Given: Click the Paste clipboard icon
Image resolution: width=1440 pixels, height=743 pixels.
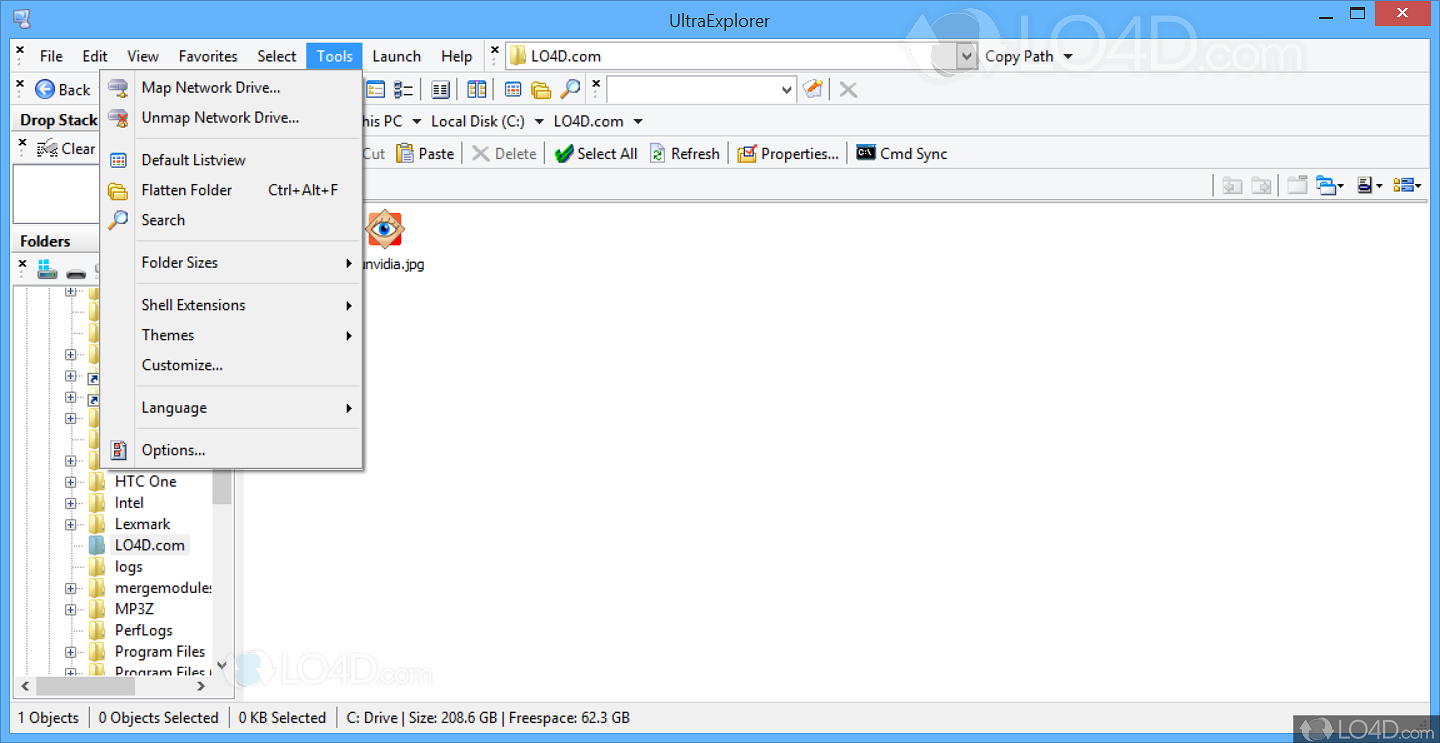Looking at the screenshot, I should point(405,154).
